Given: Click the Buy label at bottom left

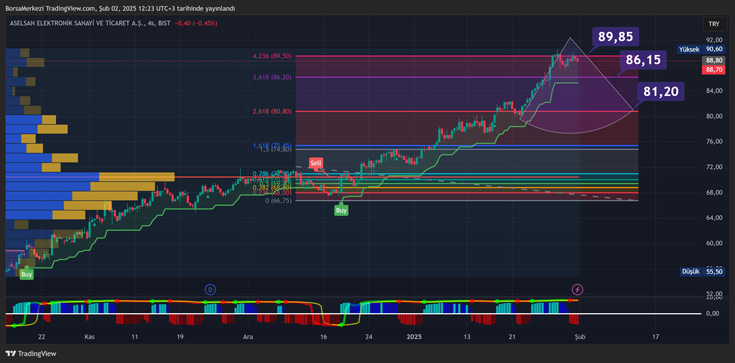Looking at the screenshot, I should pyautogui.click(x=27, y=274).
